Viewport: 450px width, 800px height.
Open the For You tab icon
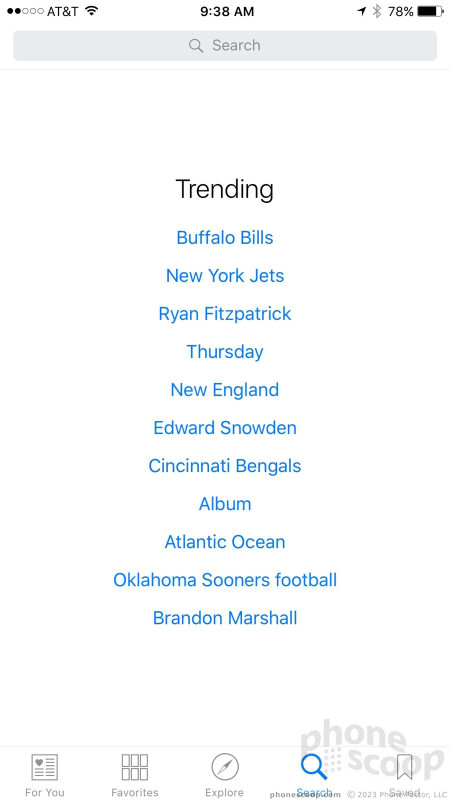[x=44, y=767]
